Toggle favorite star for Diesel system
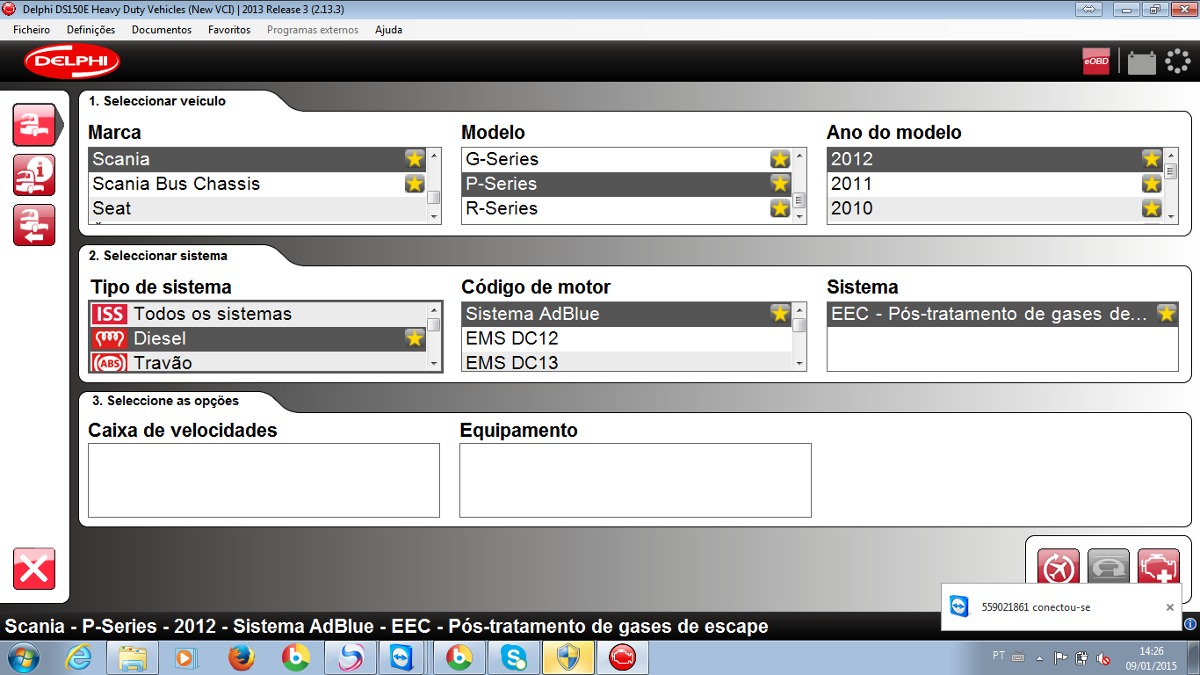1200x675 pixels. [414, 338]
